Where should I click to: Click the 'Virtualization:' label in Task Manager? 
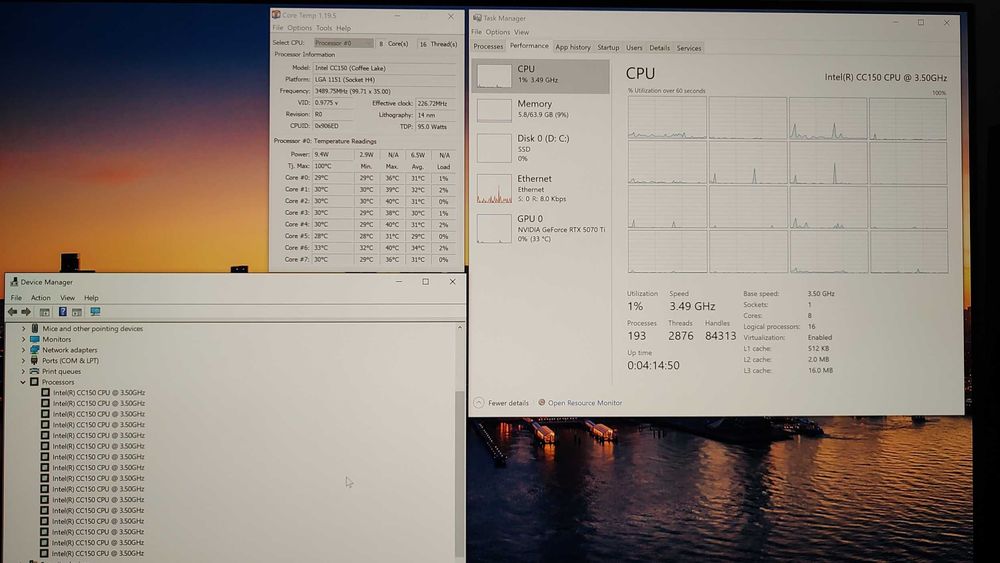pos(764,337)
